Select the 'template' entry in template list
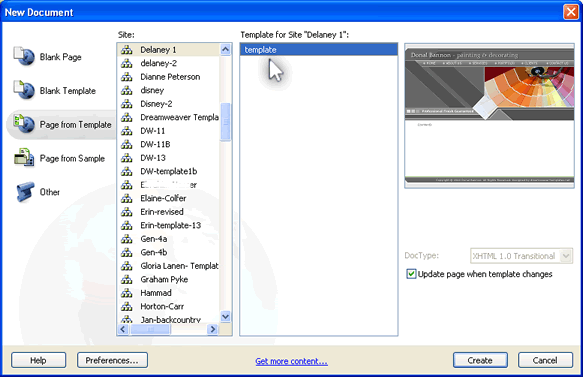This screenshot has width=583, height=377. (319, 50)
